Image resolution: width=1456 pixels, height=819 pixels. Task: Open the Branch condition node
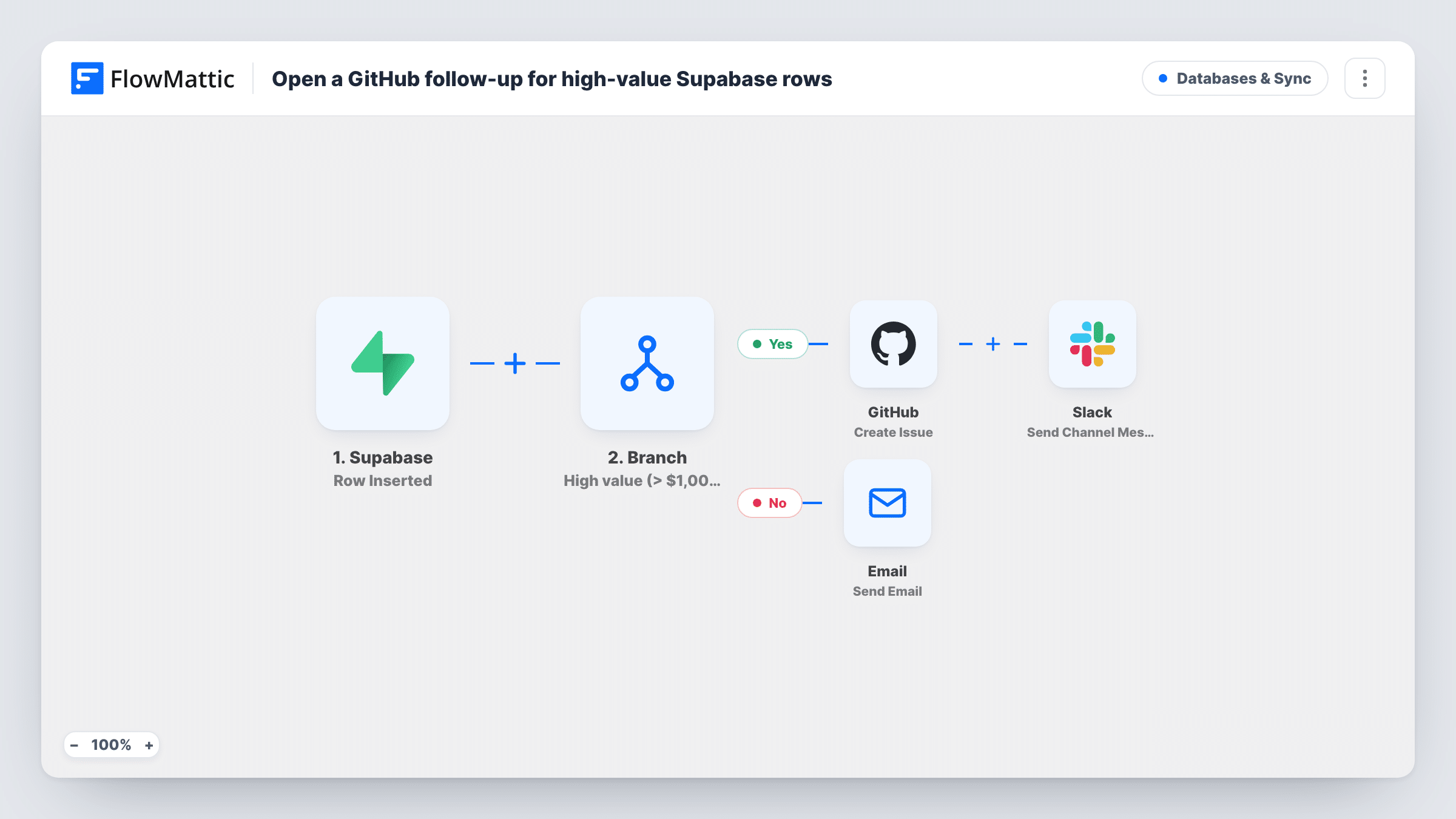tap(647, 363)
